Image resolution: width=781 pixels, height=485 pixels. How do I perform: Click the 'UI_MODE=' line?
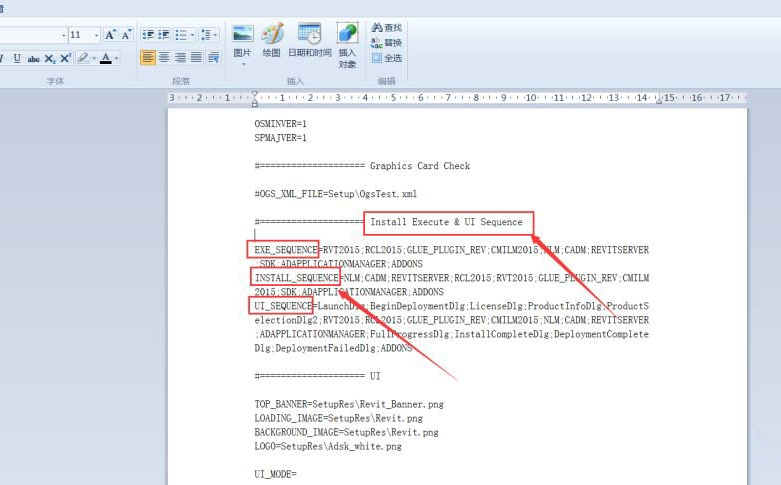[275, 474]
